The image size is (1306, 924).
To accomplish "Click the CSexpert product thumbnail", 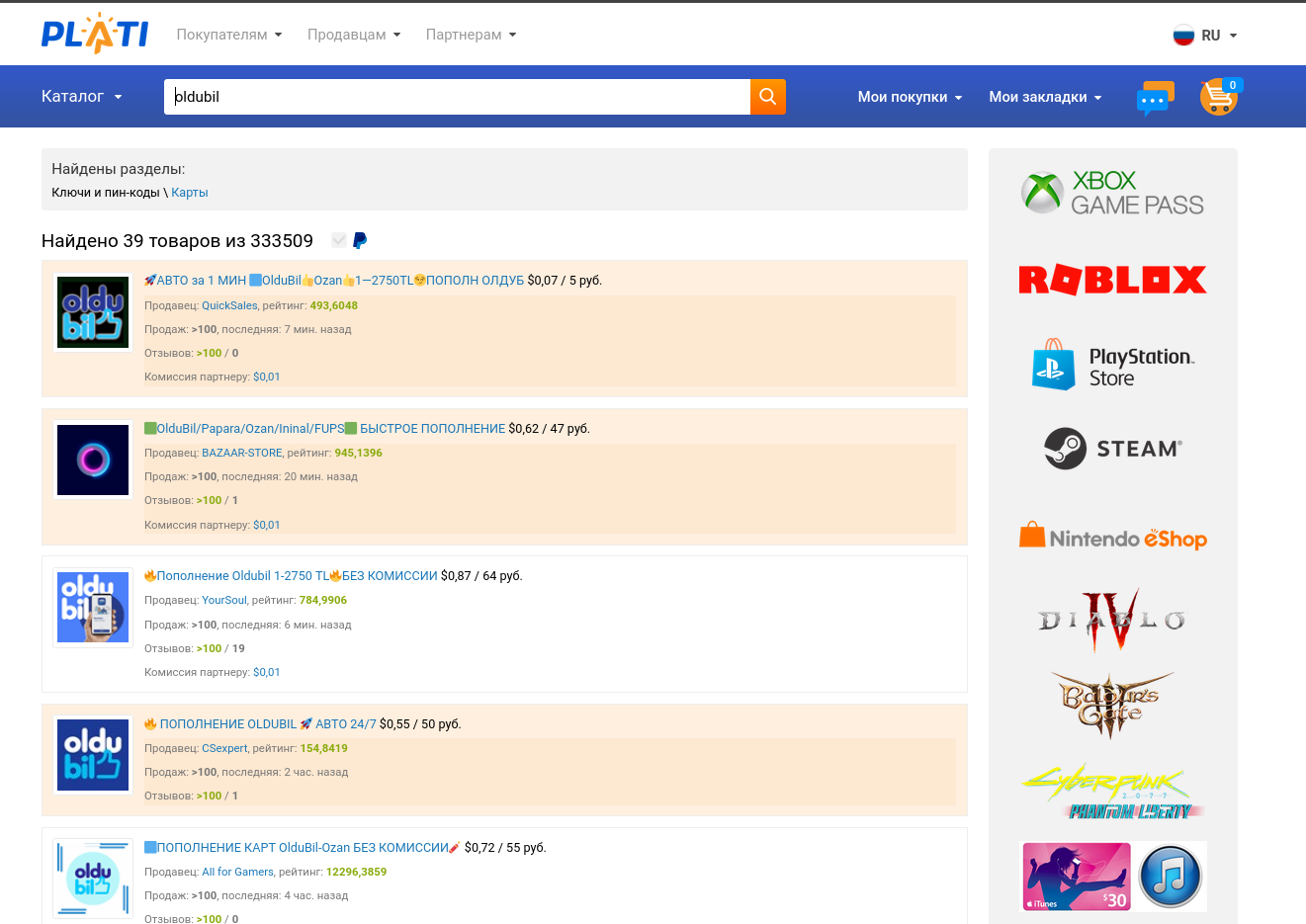I will (x=93, y=755).
